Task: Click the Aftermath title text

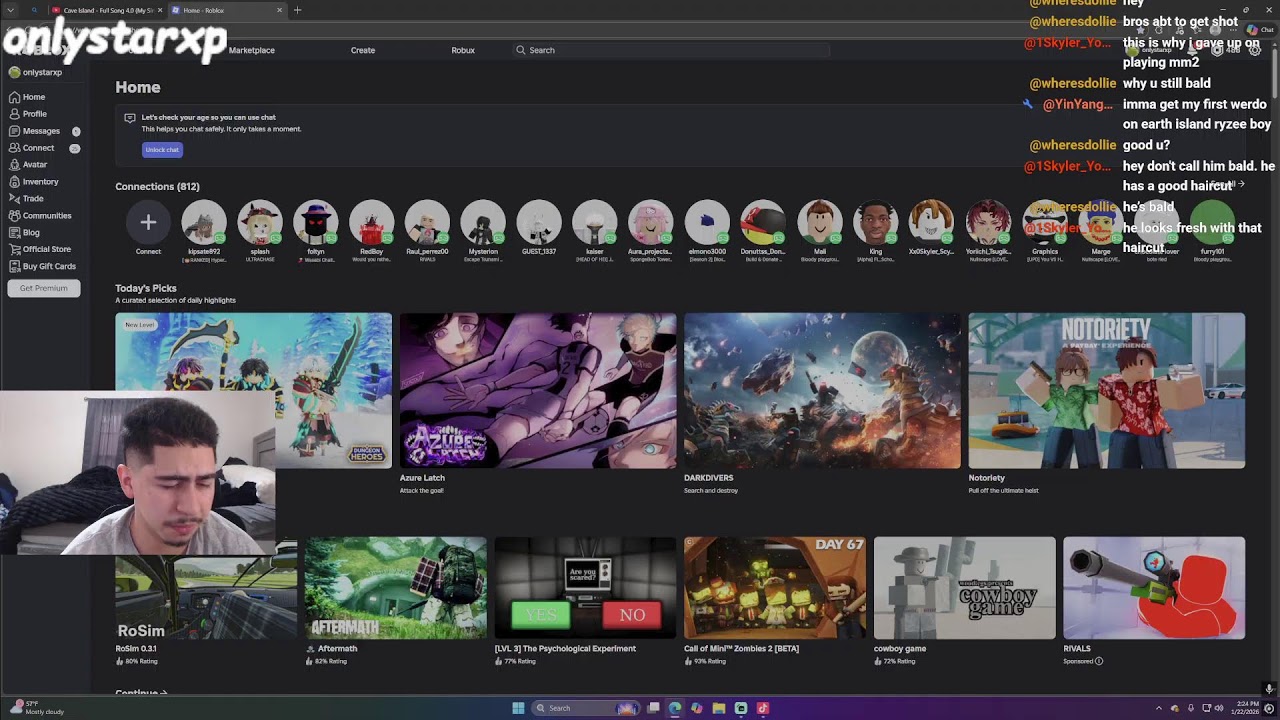Action: (337, 648)
